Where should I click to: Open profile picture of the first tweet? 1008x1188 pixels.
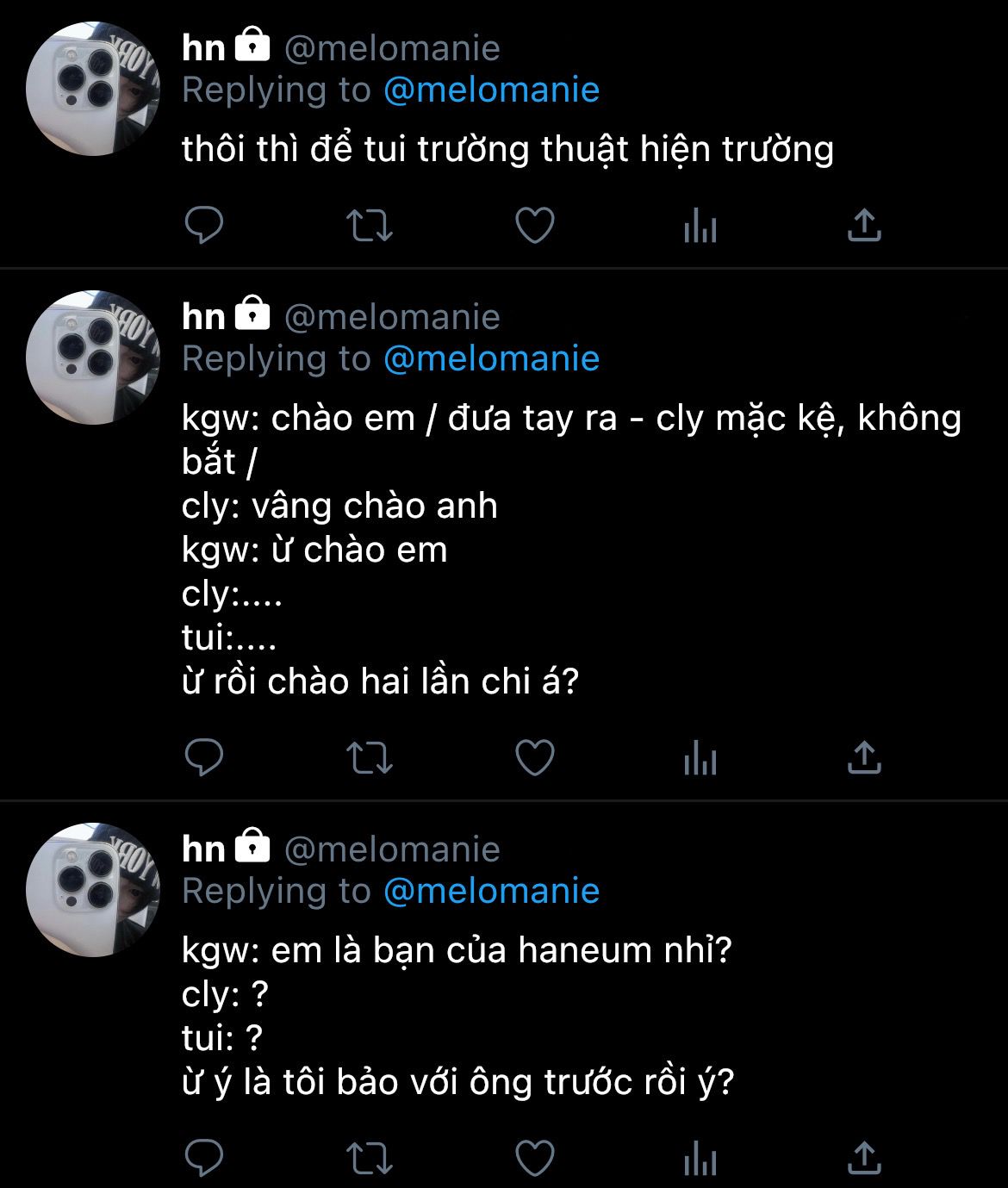click(x=93, y=89)
